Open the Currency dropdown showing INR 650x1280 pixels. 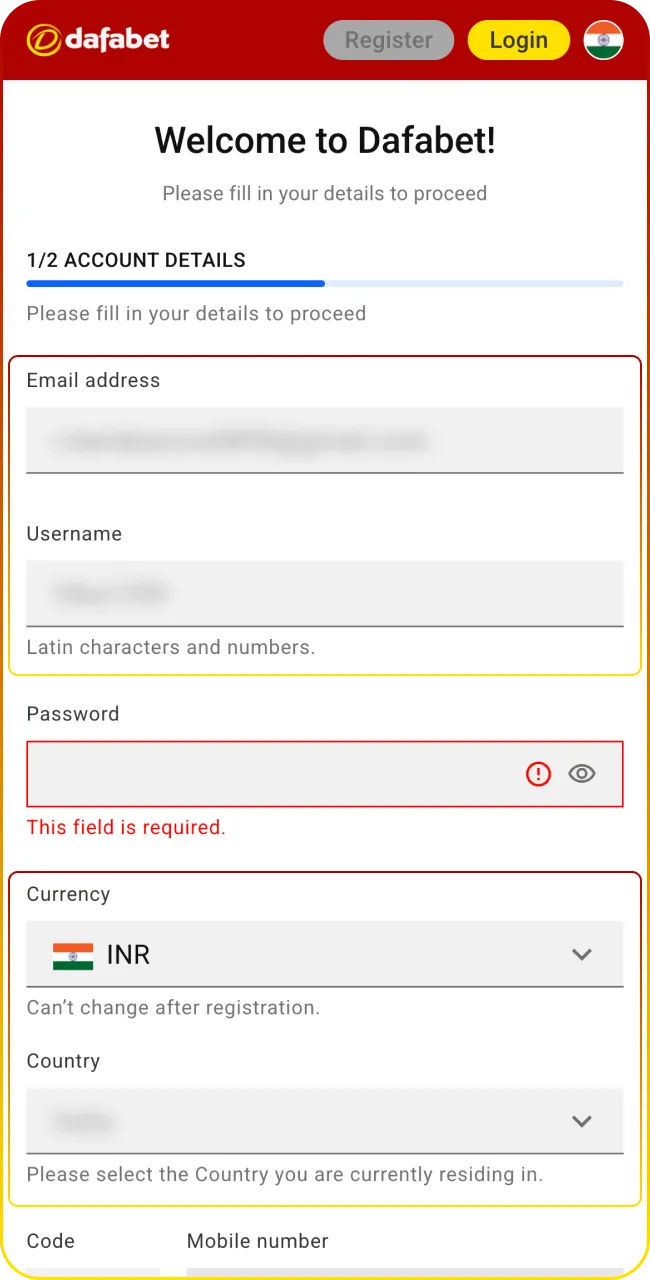325,954
